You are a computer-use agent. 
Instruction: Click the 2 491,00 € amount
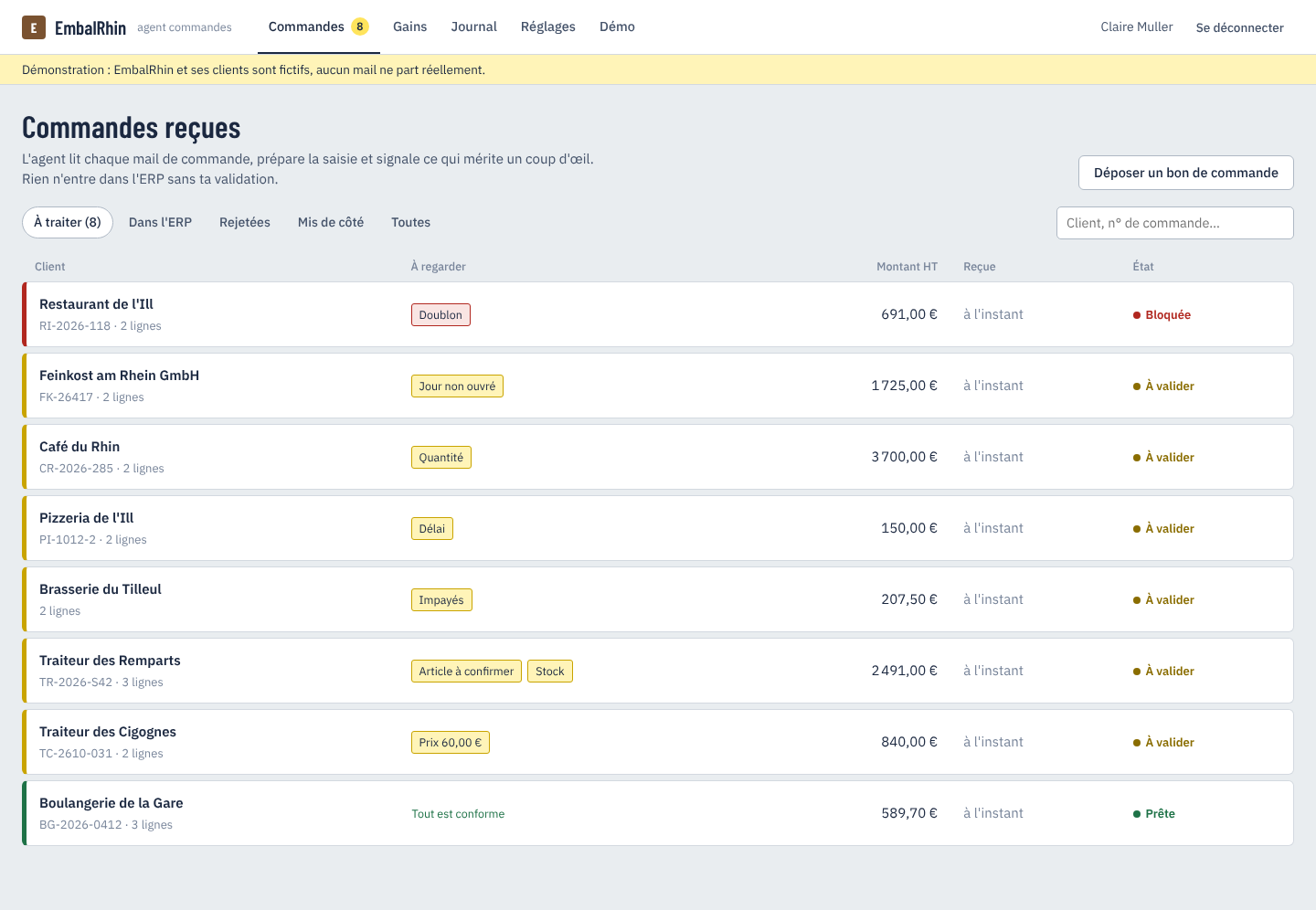pos(904,671)
